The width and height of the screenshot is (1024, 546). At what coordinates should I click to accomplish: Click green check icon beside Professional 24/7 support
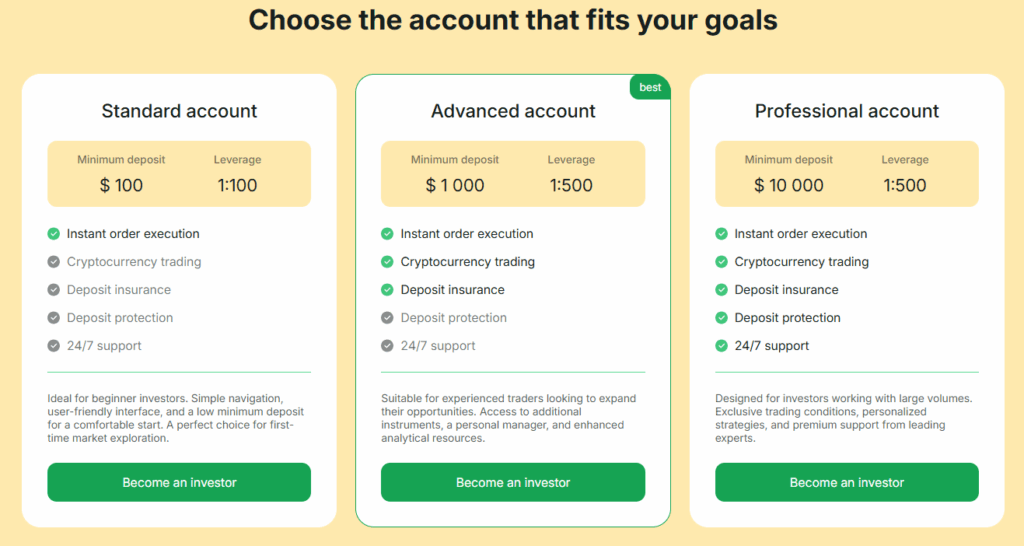[x=721, y=346]
